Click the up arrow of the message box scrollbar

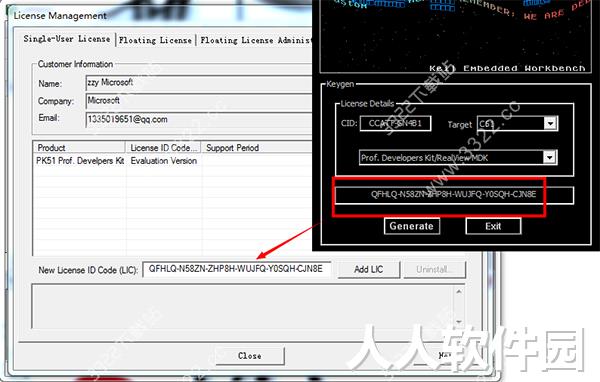click(459, 292)
